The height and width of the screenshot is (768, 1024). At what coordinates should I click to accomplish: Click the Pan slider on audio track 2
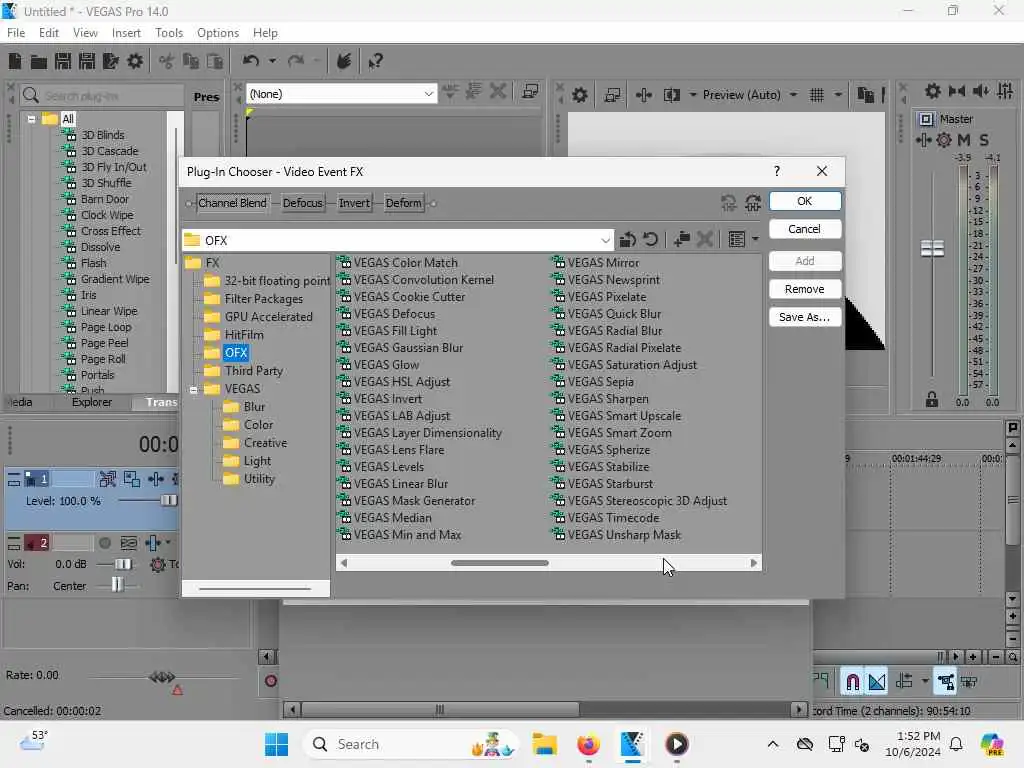coord(117,585)
